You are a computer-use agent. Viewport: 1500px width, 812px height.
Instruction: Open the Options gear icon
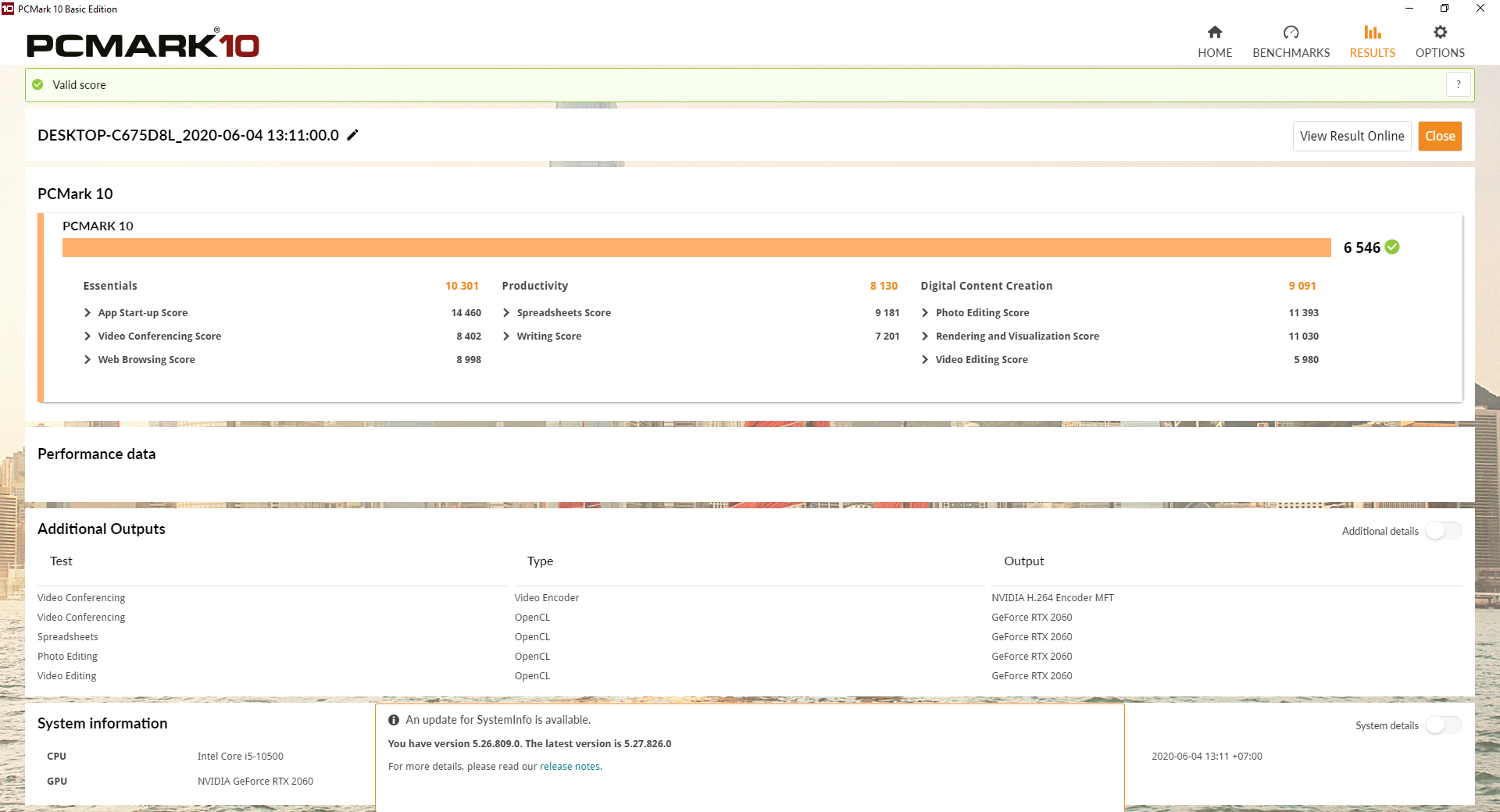[1440, 32]
